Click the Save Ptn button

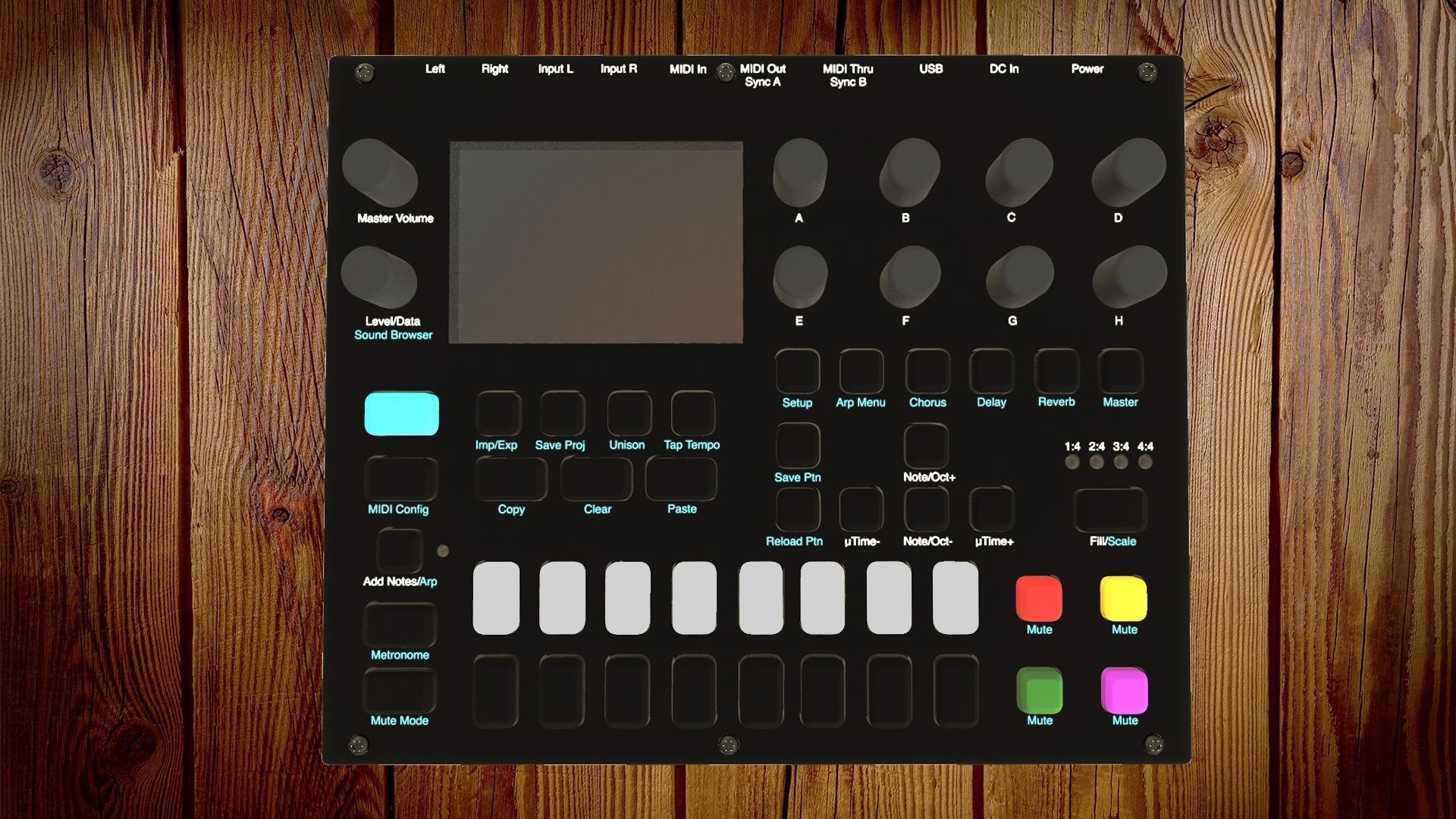click(x=798, y=445)
